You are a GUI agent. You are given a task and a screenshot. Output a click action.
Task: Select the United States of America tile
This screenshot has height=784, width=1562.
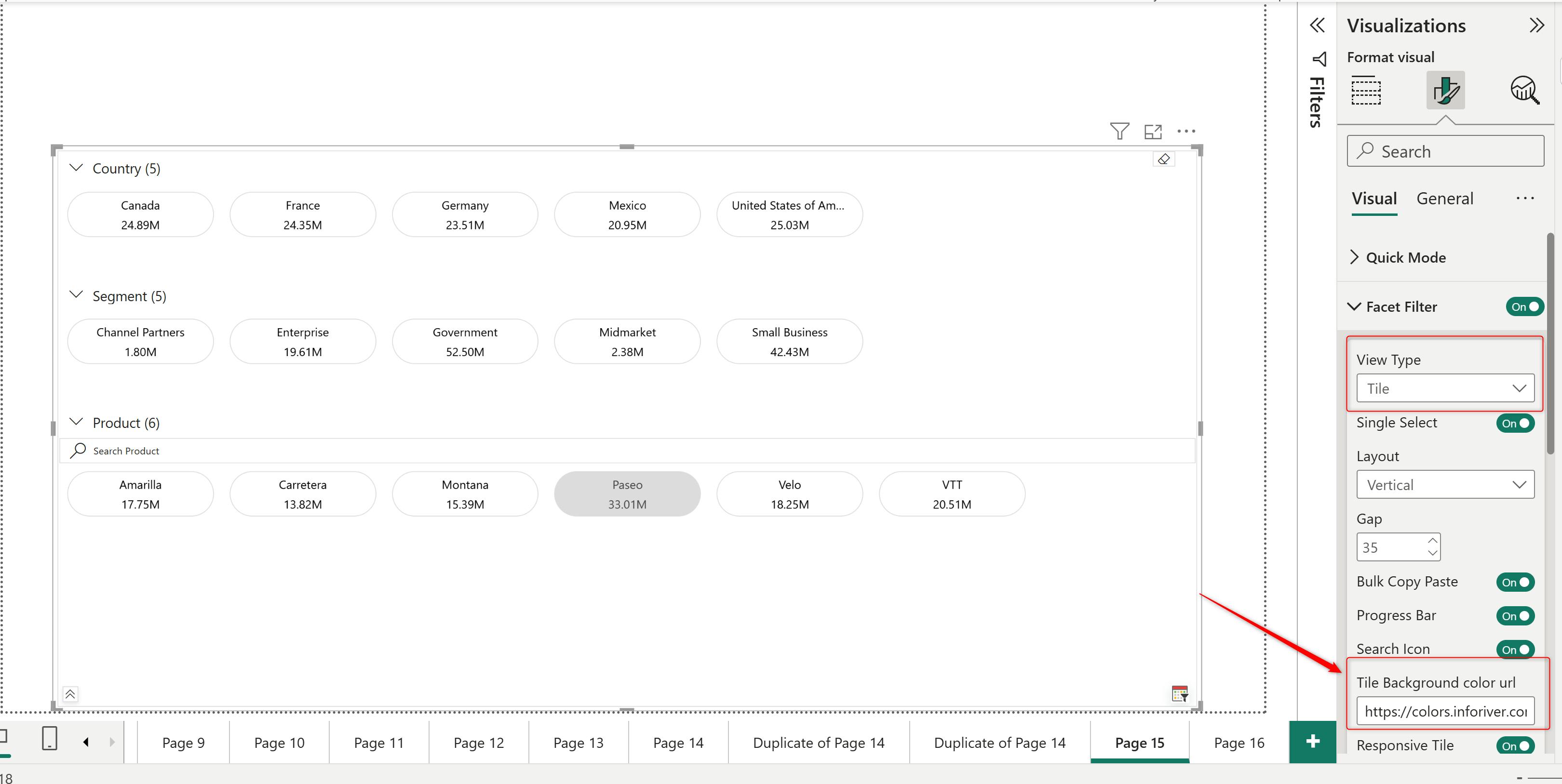(790, 214)
